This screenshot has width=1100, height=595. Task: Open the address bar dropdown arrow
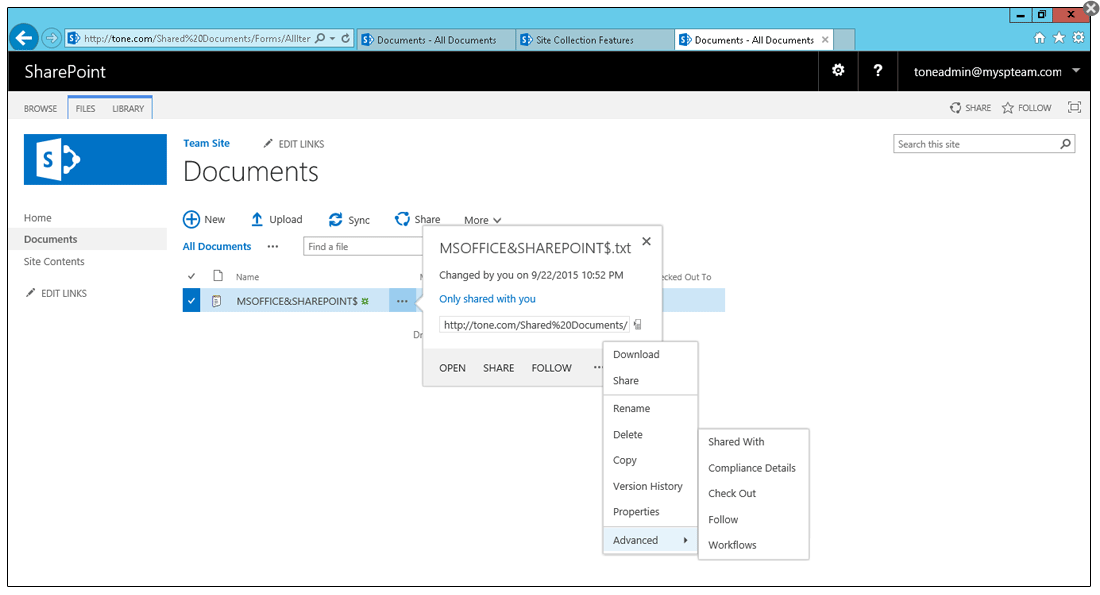(333, 39)
